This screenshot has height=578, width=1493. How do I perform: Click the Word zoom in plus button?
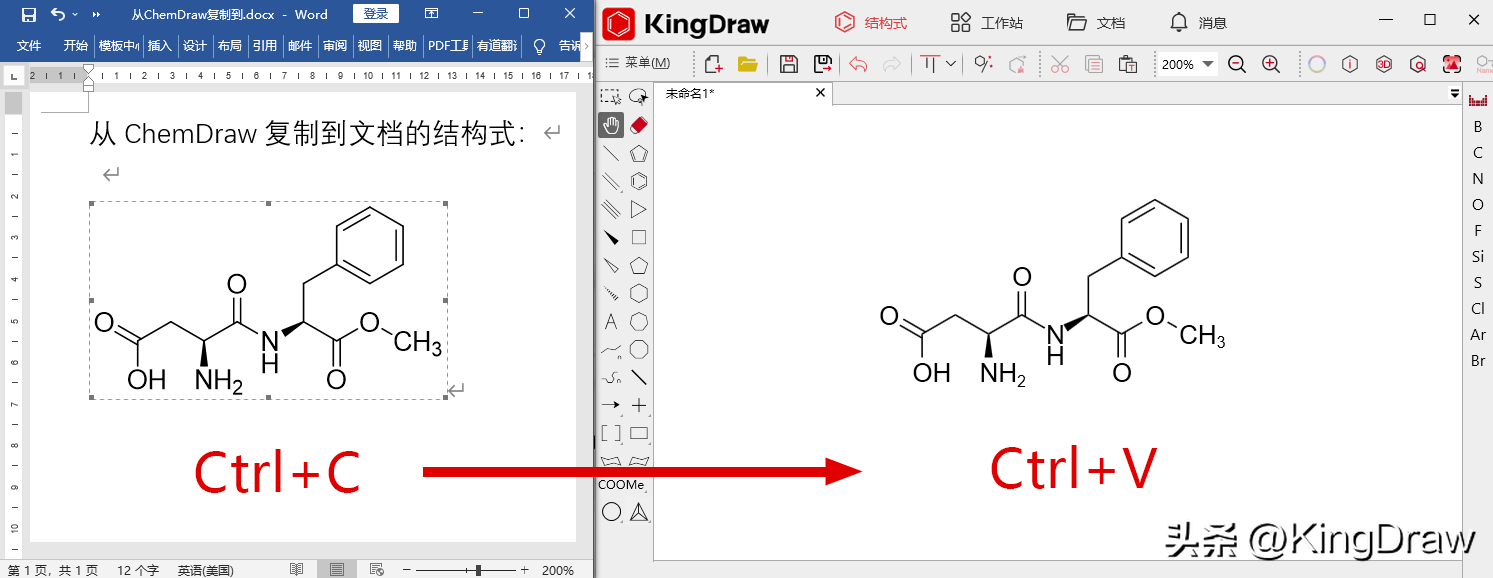pyautogui.click(x=524, y=570)
